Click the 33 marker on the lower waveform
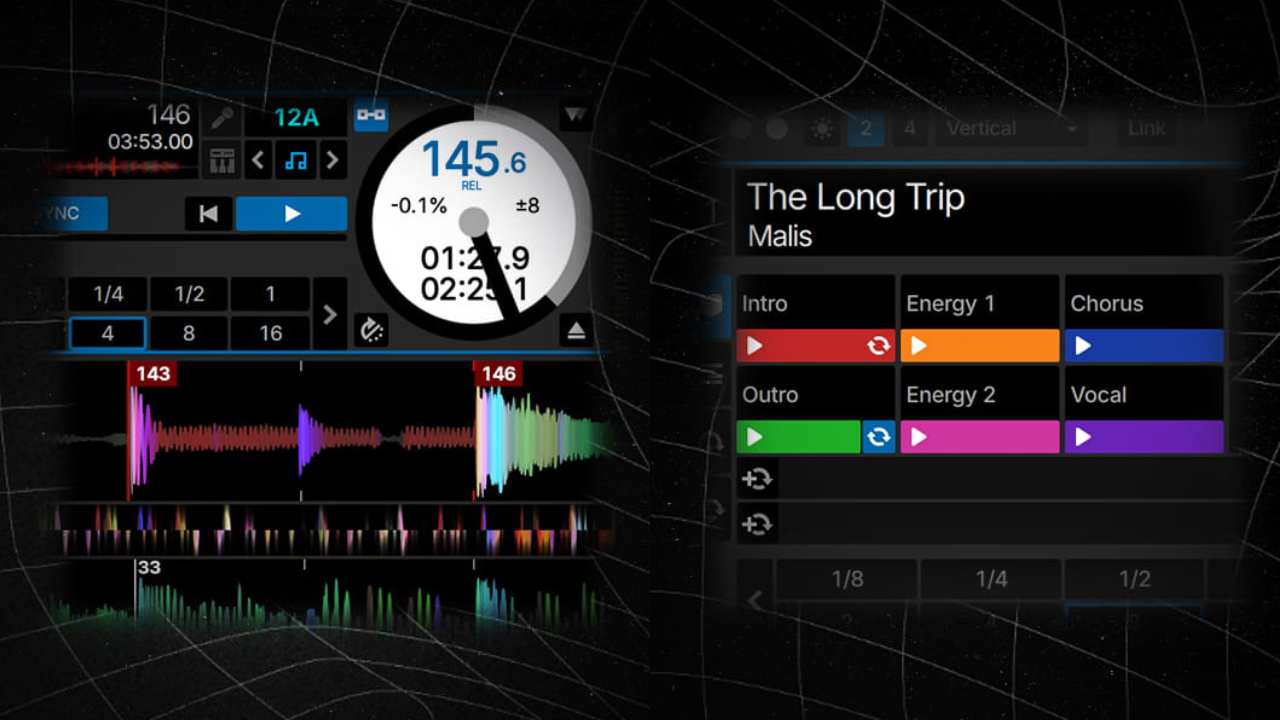1280x720 pixels. point(149,567)
